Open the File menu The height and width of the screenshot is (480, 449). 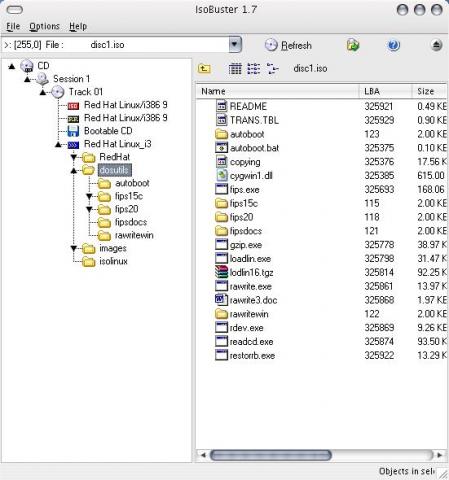pyautogui.click(x=13, y=26)
